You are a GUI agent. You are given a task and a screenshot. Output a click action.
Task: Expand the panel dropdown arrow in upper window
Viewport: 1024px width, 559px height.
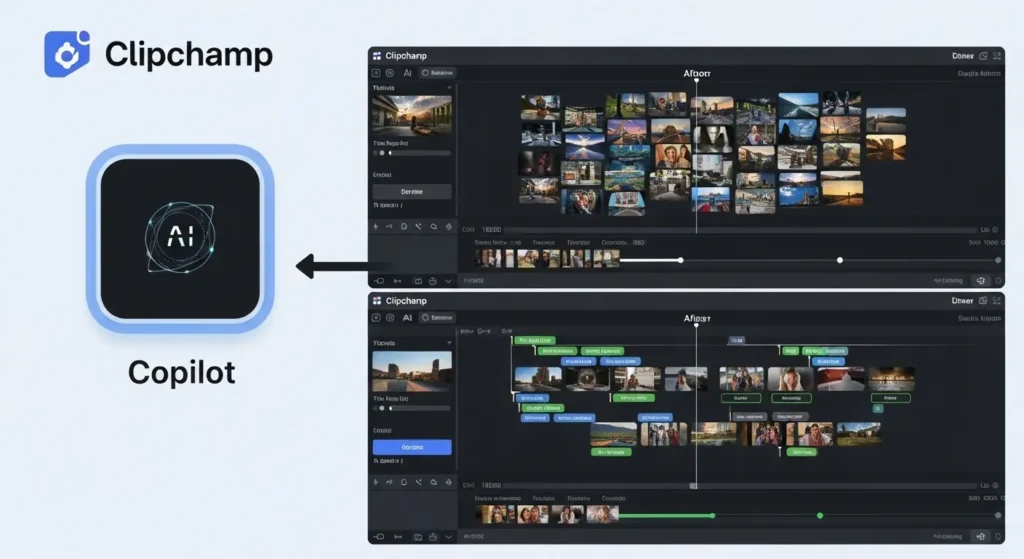coord(449,88)
